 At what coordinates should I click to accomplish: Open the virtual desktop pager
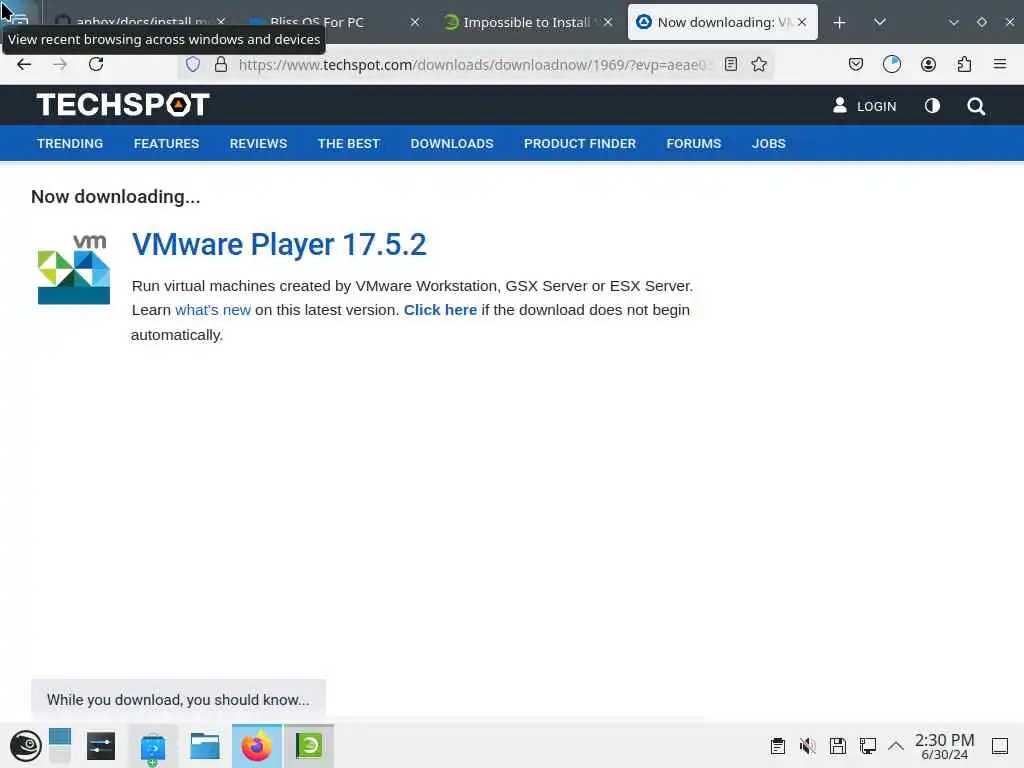(59, 746)
